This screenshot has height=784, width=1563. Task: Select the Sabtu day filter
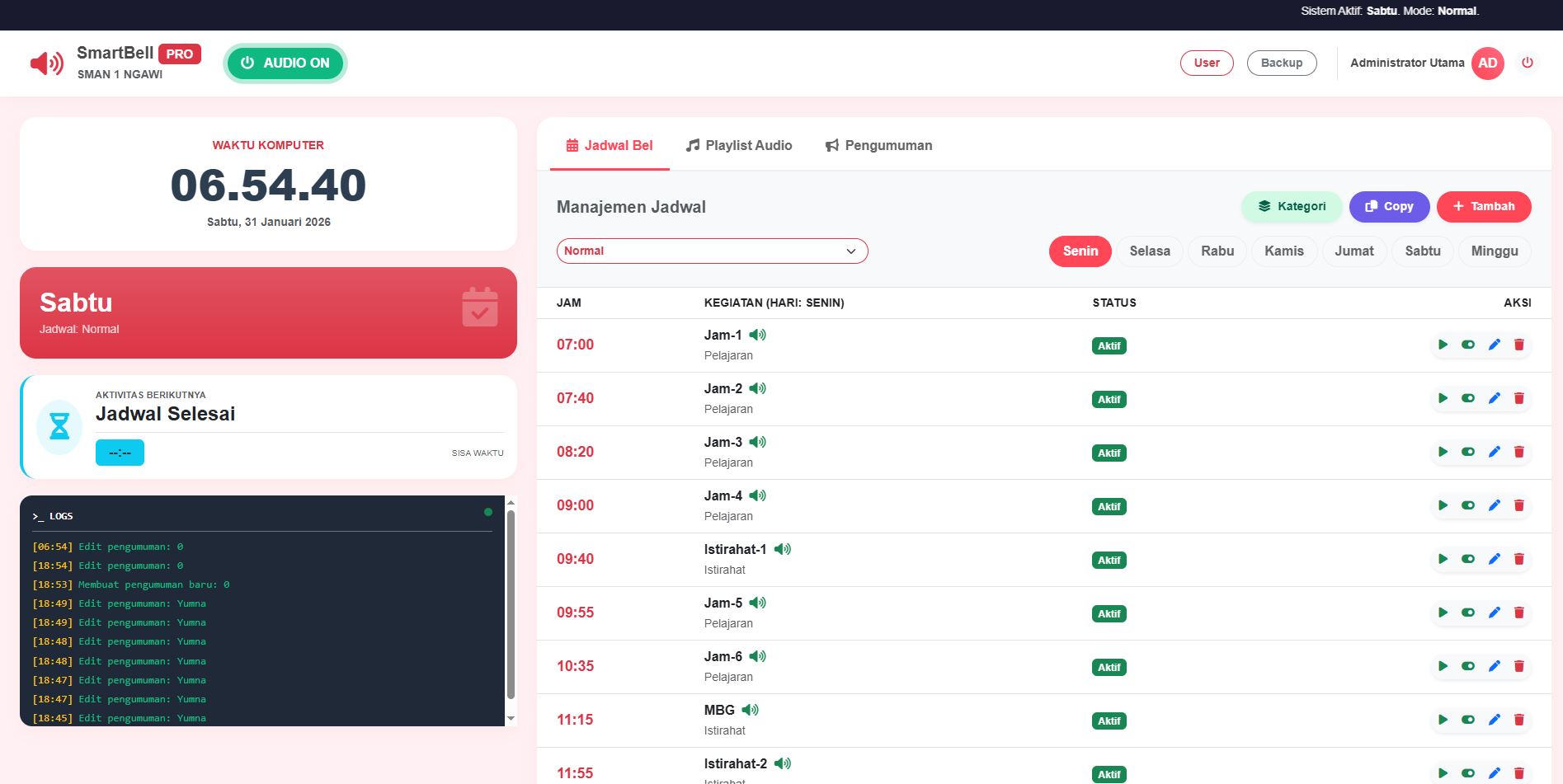click(x=1422, y=251)
